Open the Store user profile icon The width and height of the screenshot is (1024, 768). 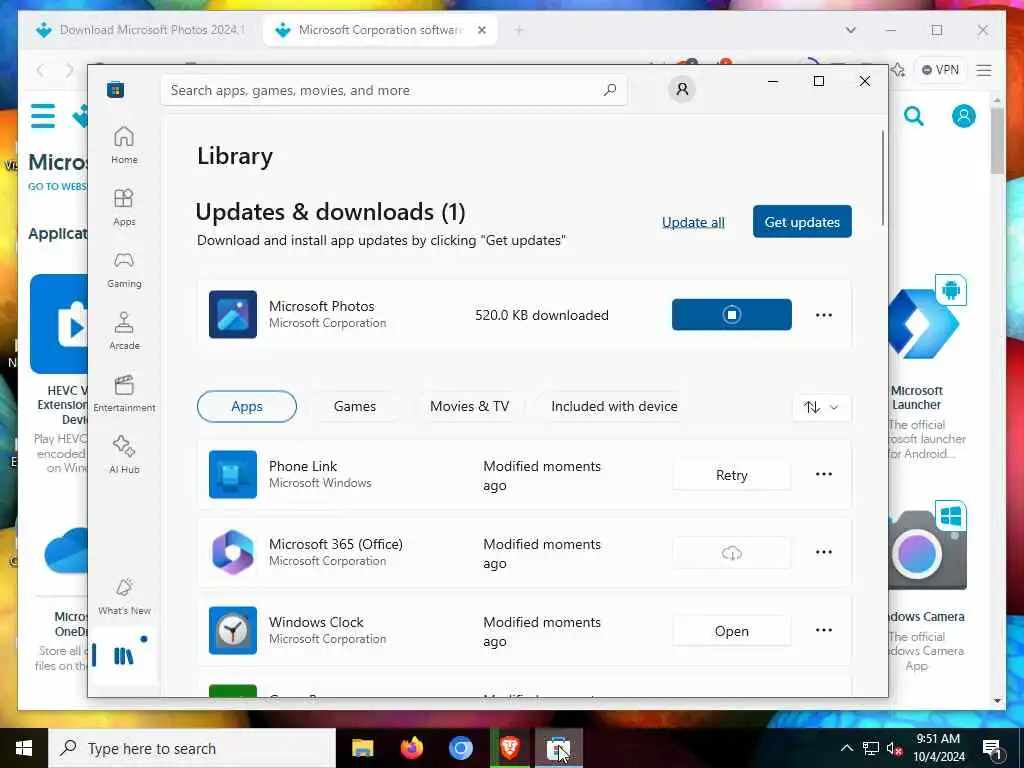click(682, 89)
